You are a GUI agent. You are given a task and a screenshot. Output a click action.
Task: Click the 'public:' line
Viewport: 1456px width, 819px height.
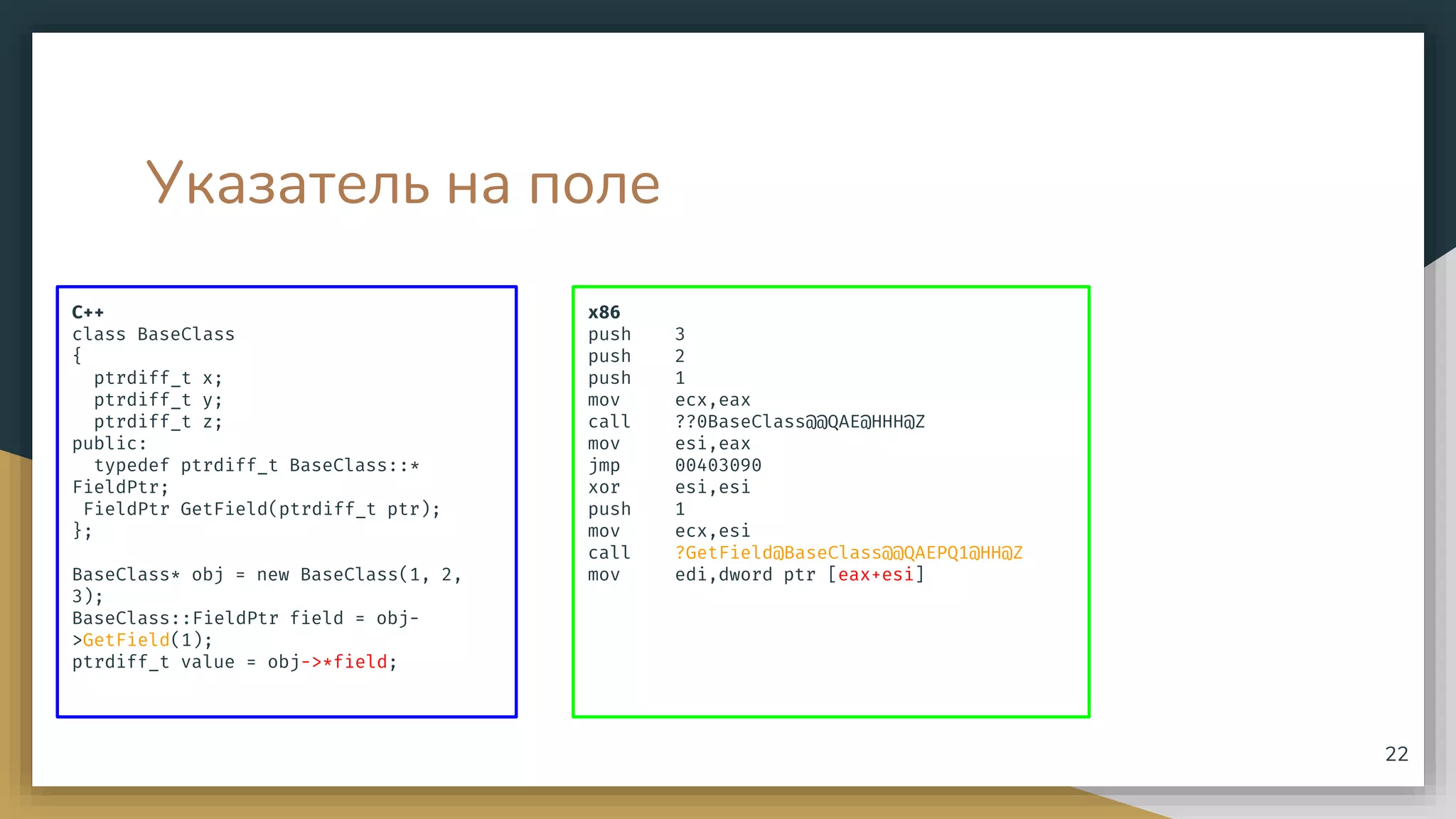(x=109, y=444)
